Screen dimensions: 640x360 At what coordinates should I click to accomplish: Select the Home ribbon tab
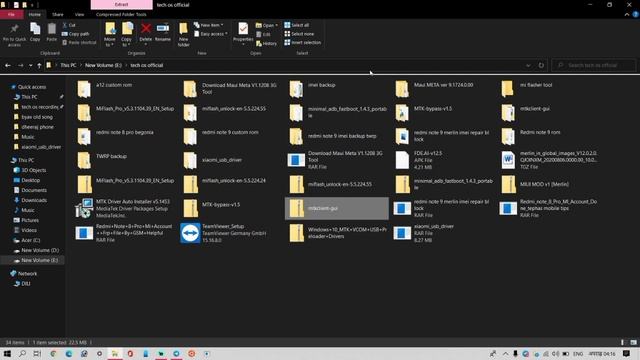[35, 14]
